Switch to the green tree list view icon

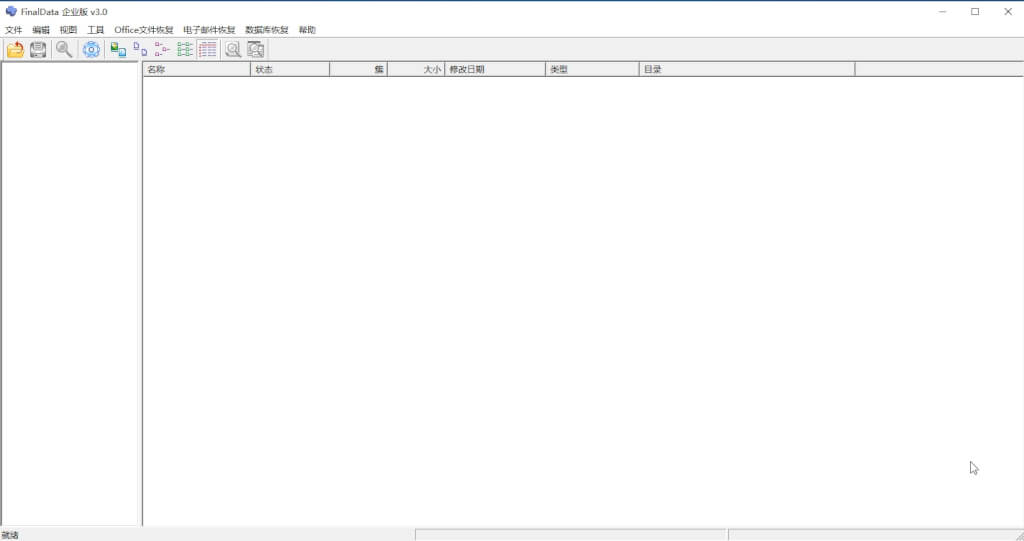185,50
